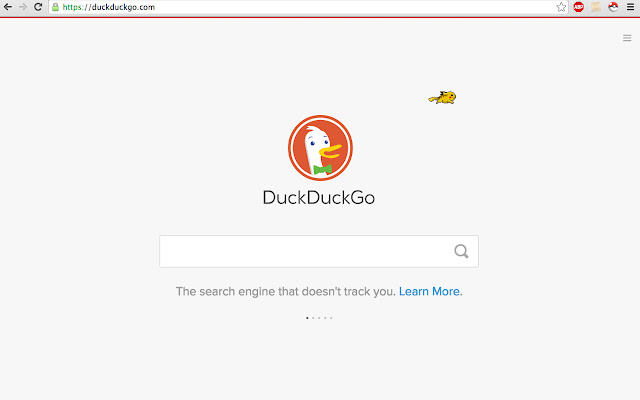640x400 pixels.
Task: Click the running Pikachu sprite
Action: pos(442,98)
